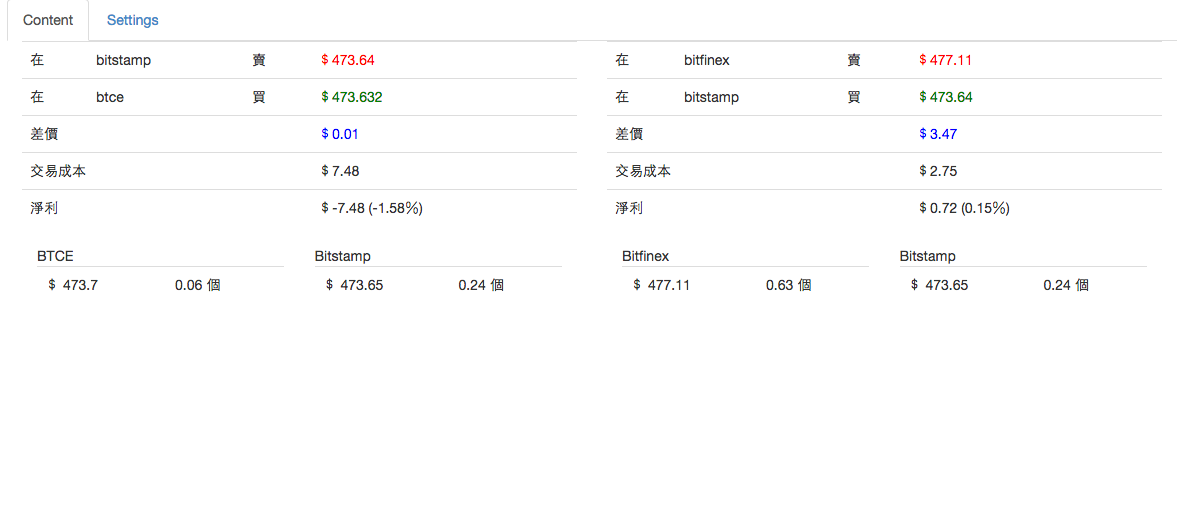This screenshot has height=522, width=1187.
Task: Click the red $473.64 bitstamp sell price
Action: [x=348, y=60]
